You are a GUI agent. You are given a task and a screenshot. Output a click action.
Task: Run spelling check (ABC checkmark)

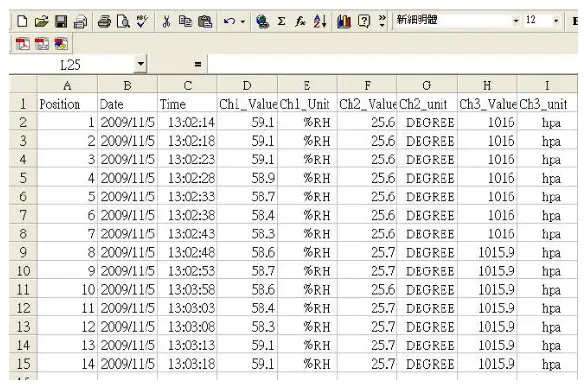[142, 22]
